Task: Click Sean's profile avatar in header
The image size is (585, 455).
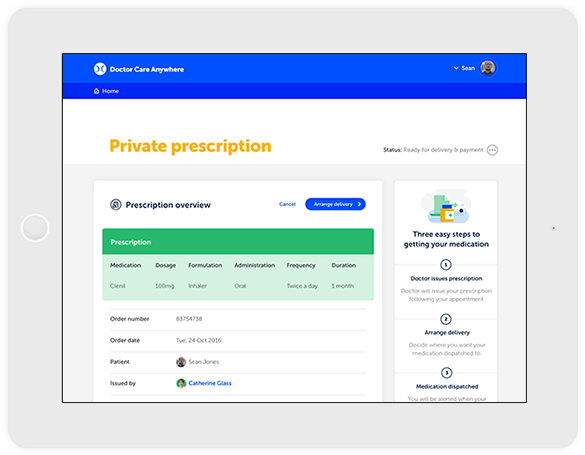Action: 487,68
